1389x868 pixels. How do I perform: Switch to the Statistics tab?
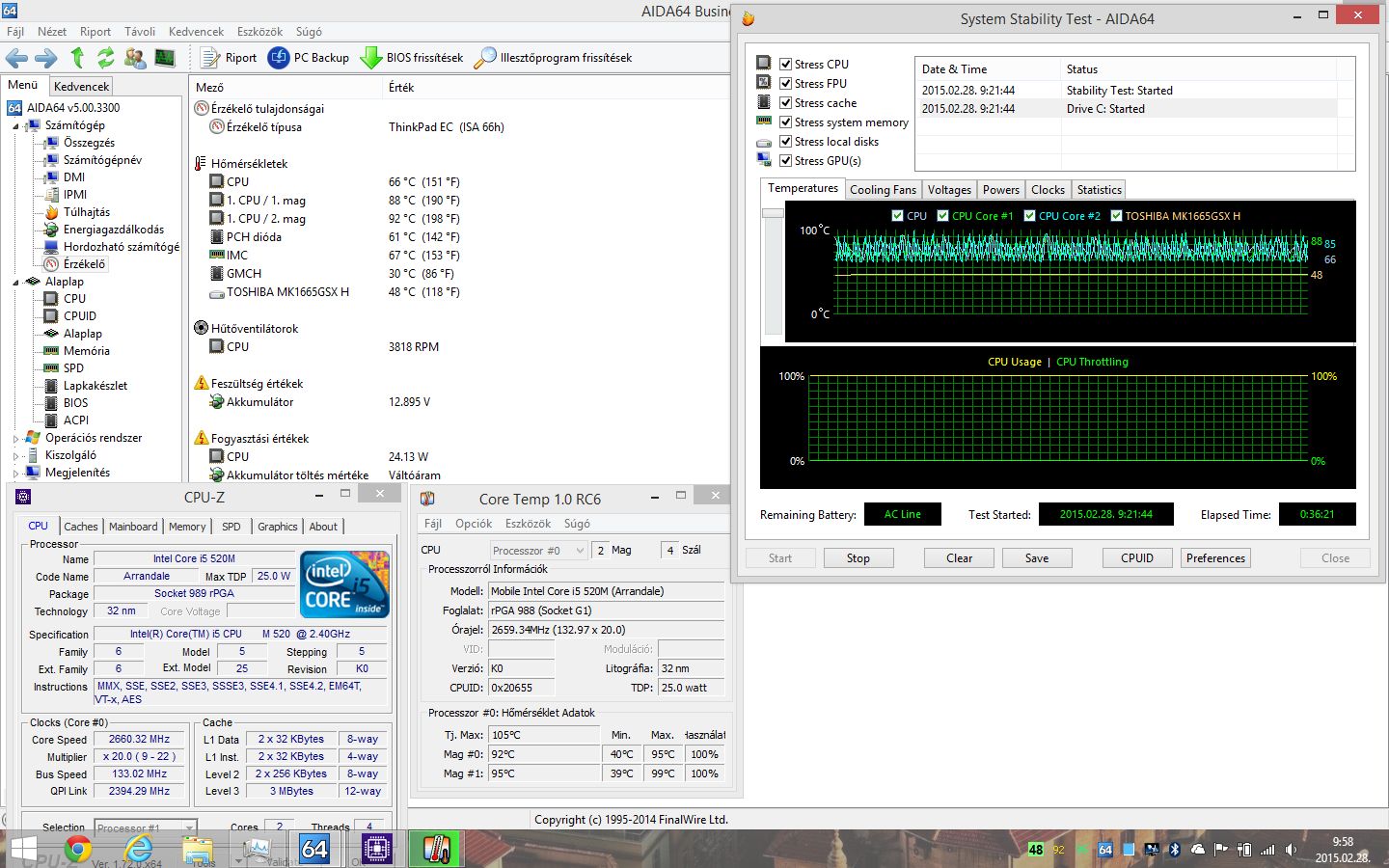pos(1099,190)
